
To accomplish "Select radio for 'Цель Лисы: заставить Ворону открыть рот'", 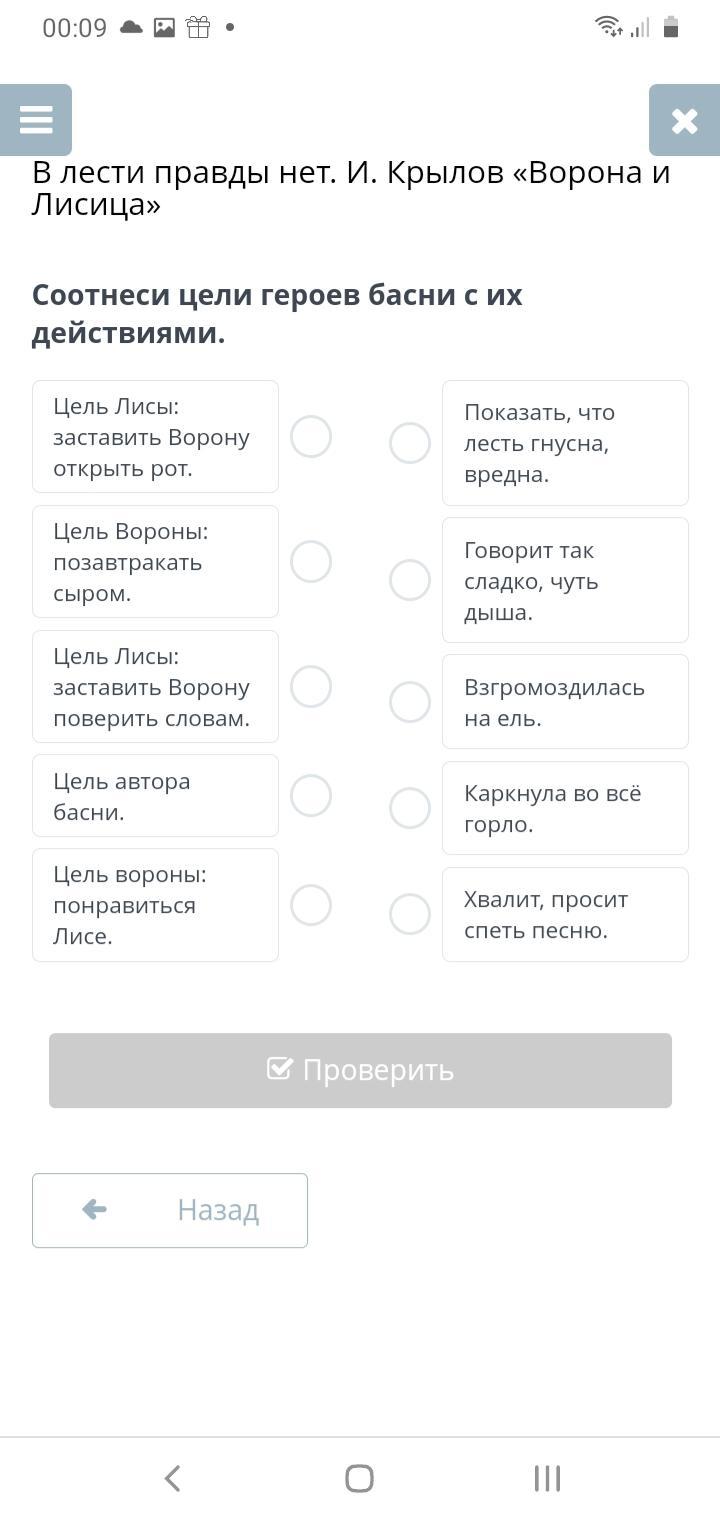I will click(311, 437).
